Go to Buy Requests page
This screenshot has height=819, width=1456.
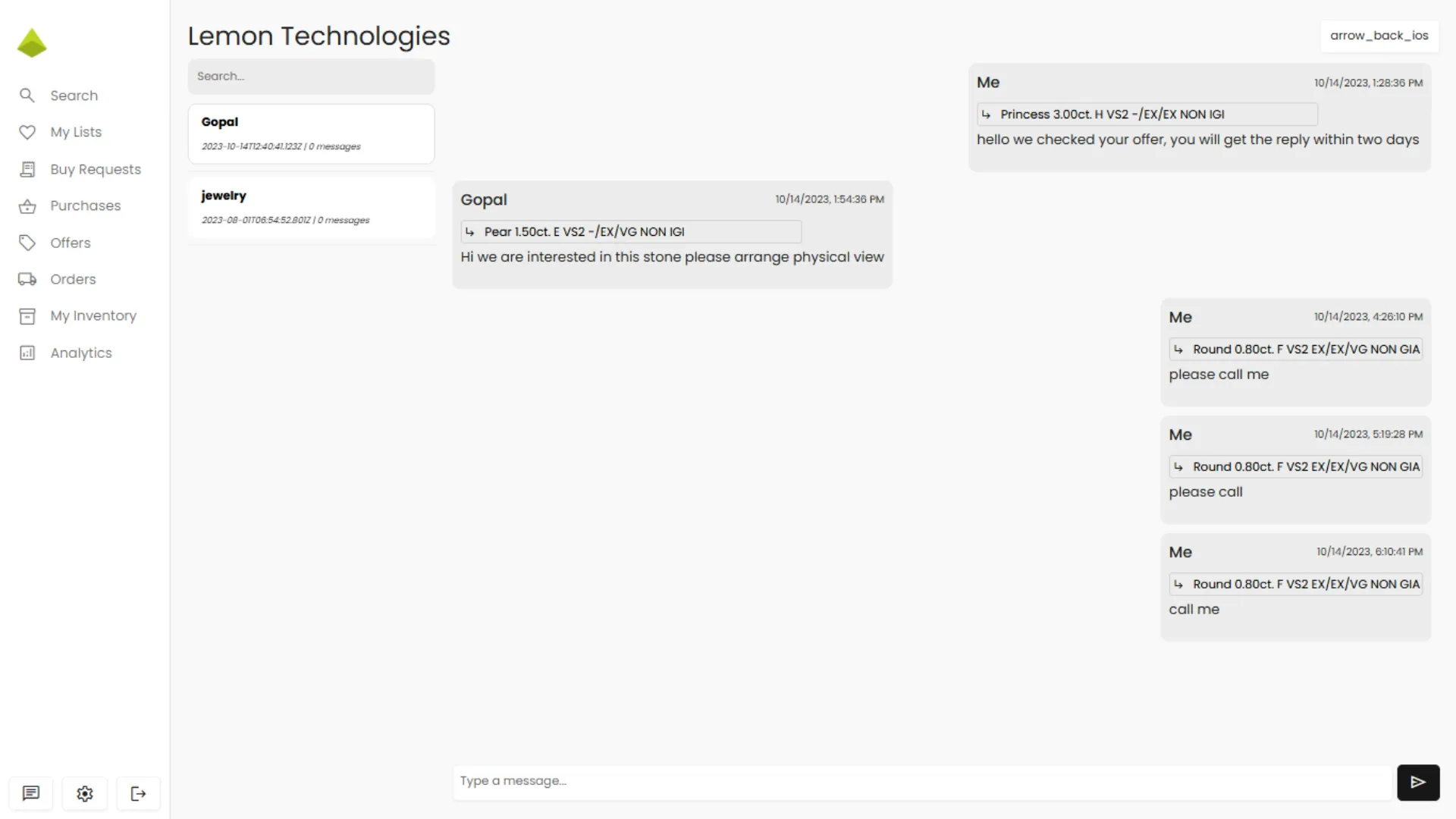point(95,169)
